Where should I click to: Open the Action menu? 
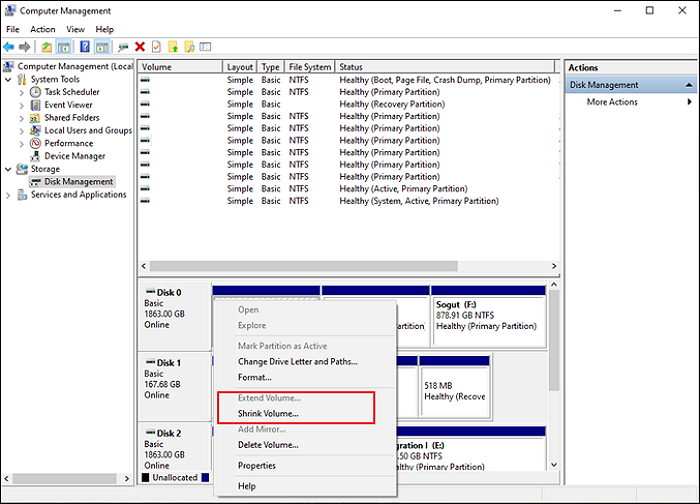43,30
